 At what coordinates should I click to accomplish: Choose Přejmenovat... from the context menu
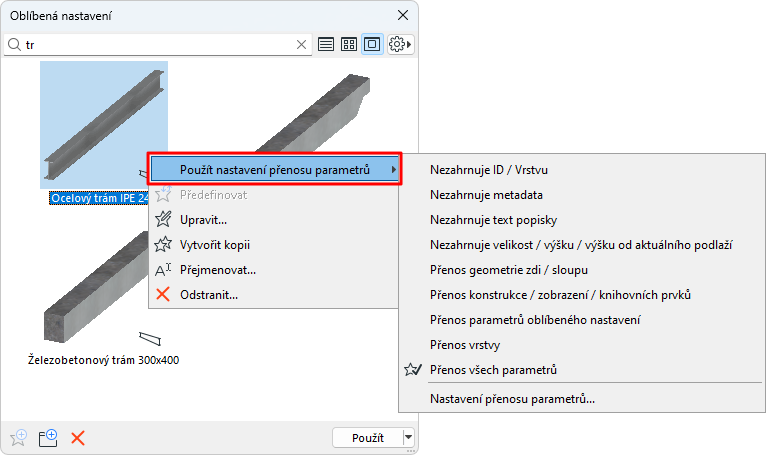click(x=218, y=269)
